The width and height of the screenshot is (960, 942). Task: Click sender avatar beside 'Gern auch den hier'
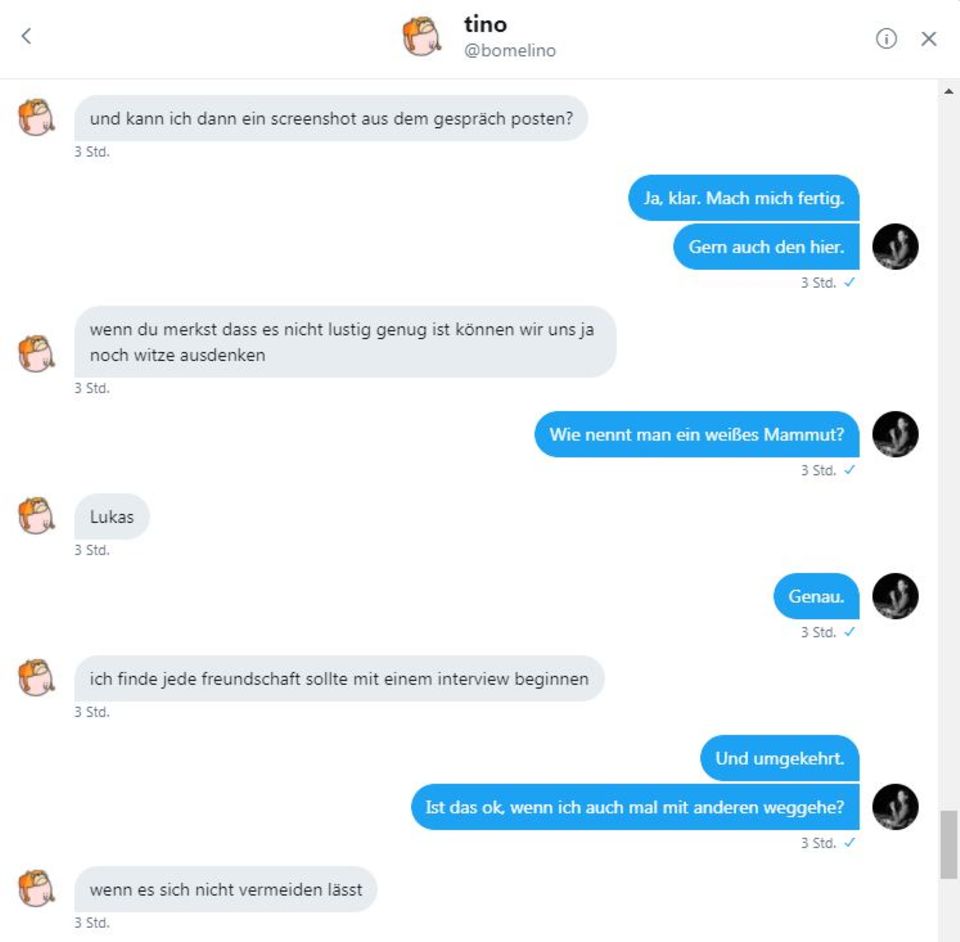point(895,246)
